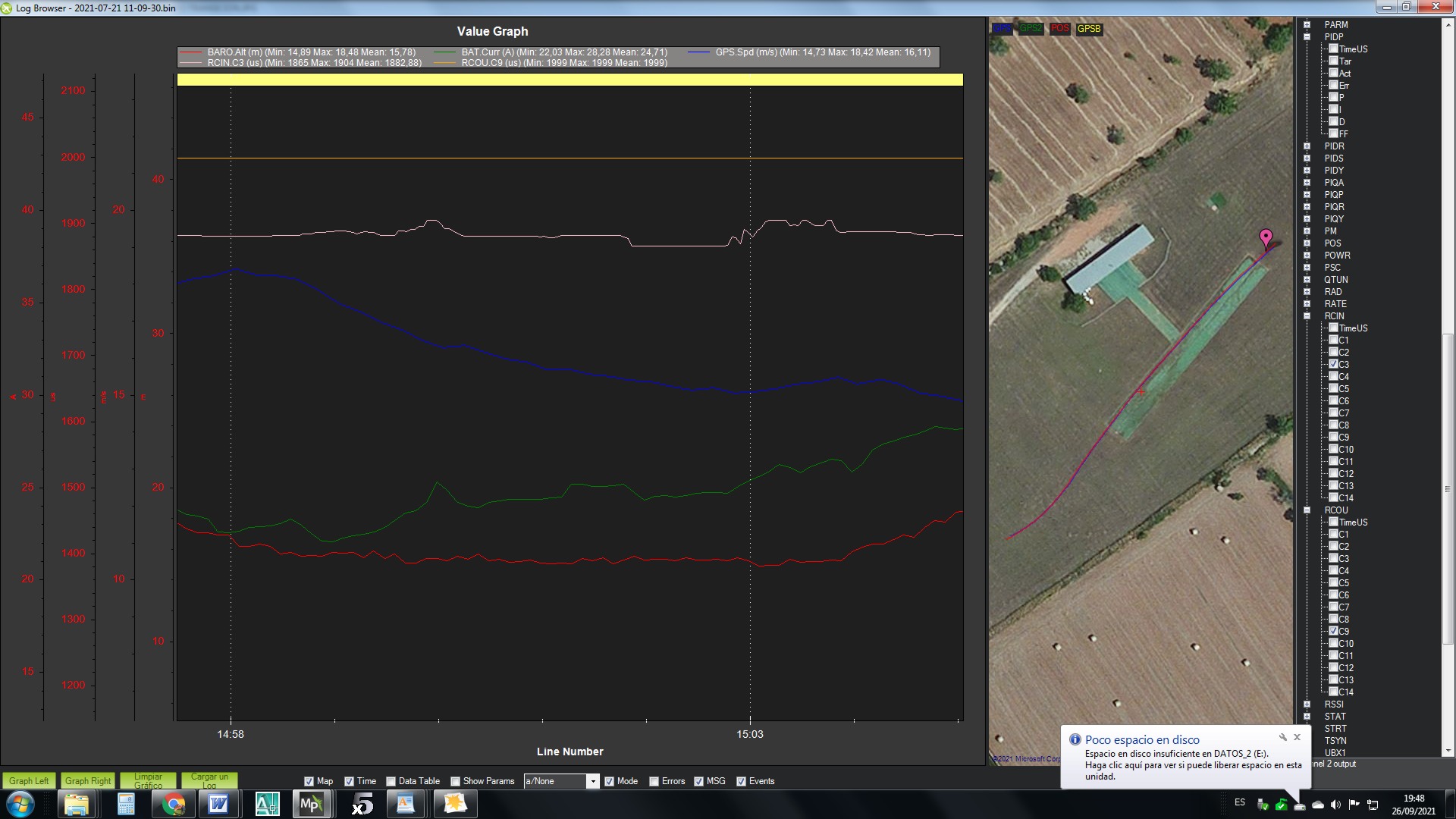Minimize the Log Browser window
The height and width of the screenshot is (819, 1456).
coord(1387,7)
